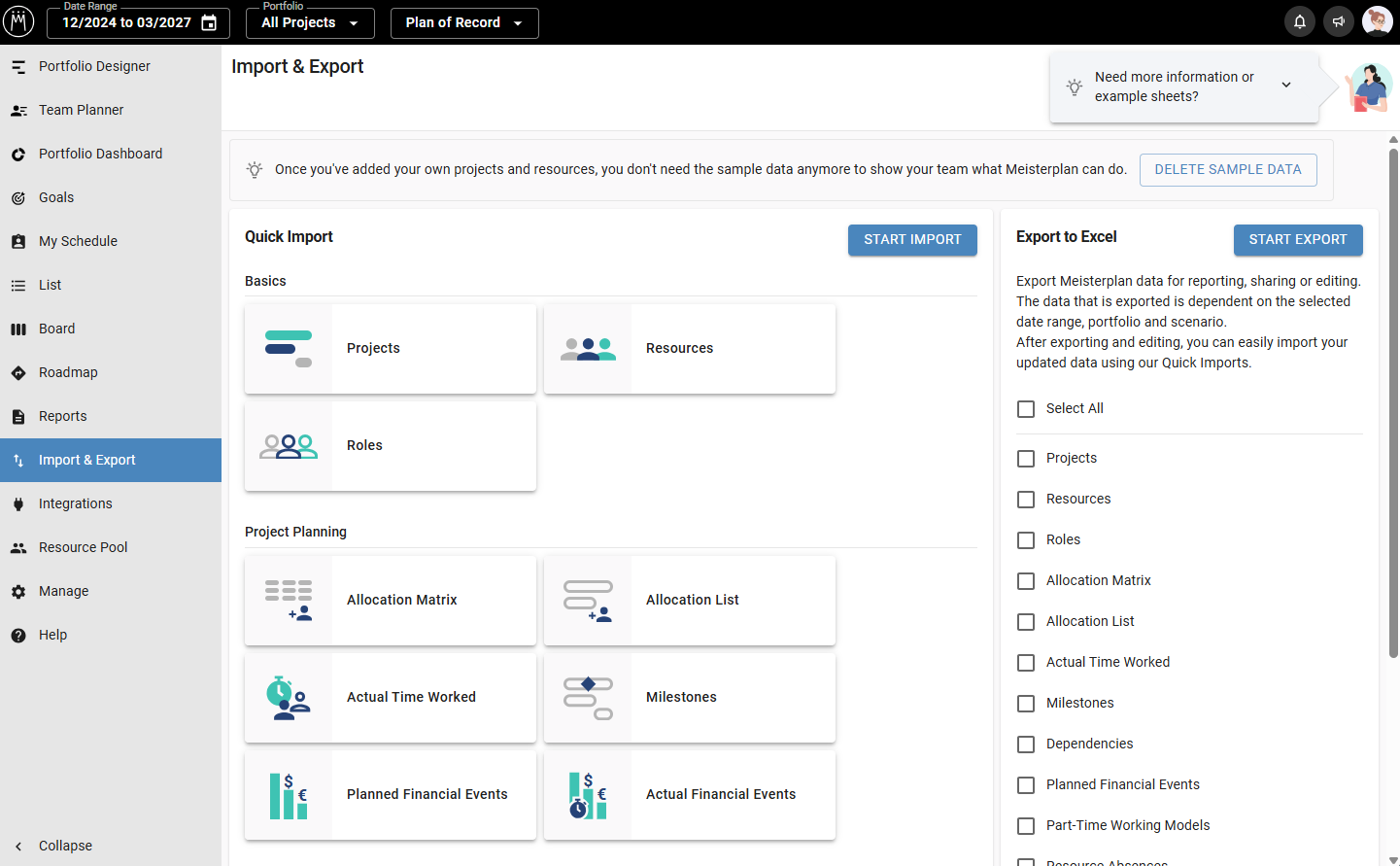This screenshot has height=866, width=1400.
Task: Click the Actual Time Worked card icon
Action: pyautogui.click(x=289, y=698)
